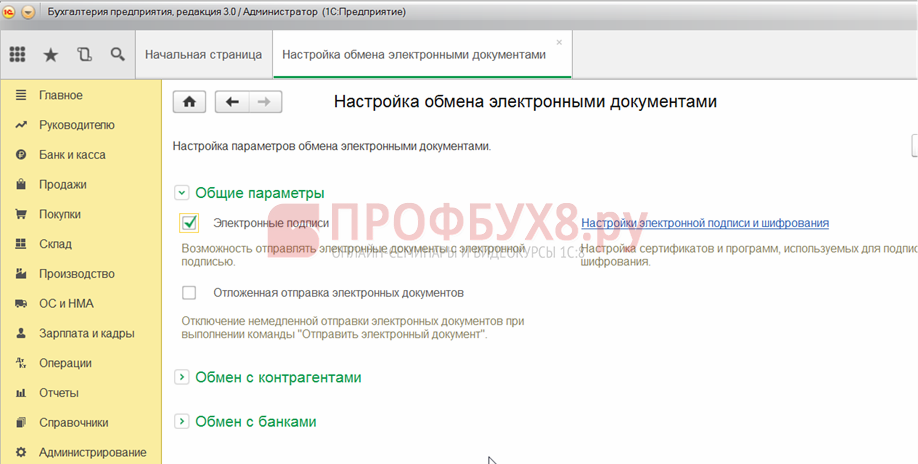This screenshot has width=918, height=464.
Task: Click the Руководителю chart icon
Action: coord(21,125)
